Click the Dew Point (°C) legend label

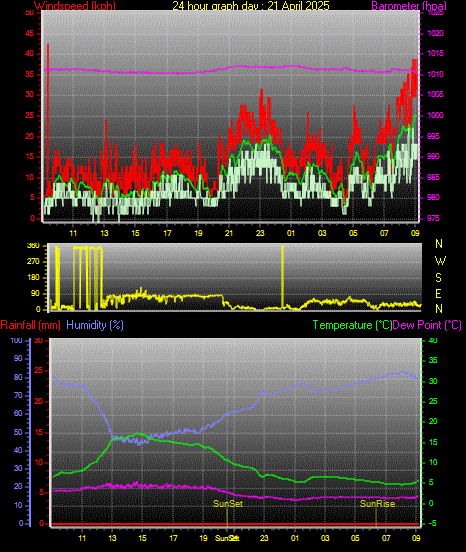tap(427, 325)
